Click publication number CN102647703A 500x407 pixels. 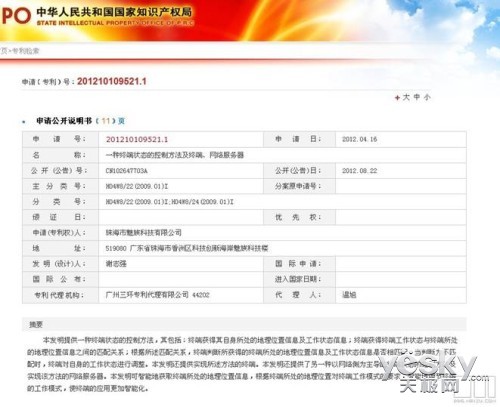127,171
